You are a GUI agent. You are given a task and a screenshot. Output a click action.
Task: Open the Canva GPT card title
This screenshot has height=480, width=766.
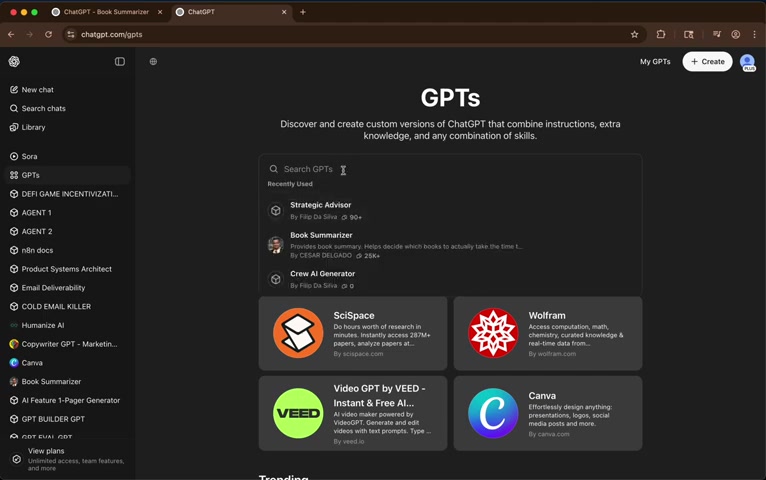[x=542, y=396]
